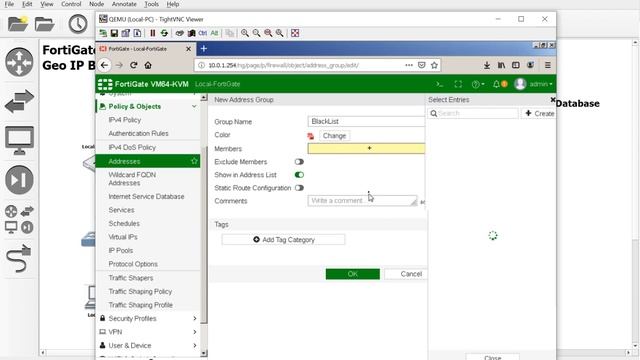The image size is (640, 360).
Task: Open new connection in TightVNC toolbar
Action: coord(103,33)
